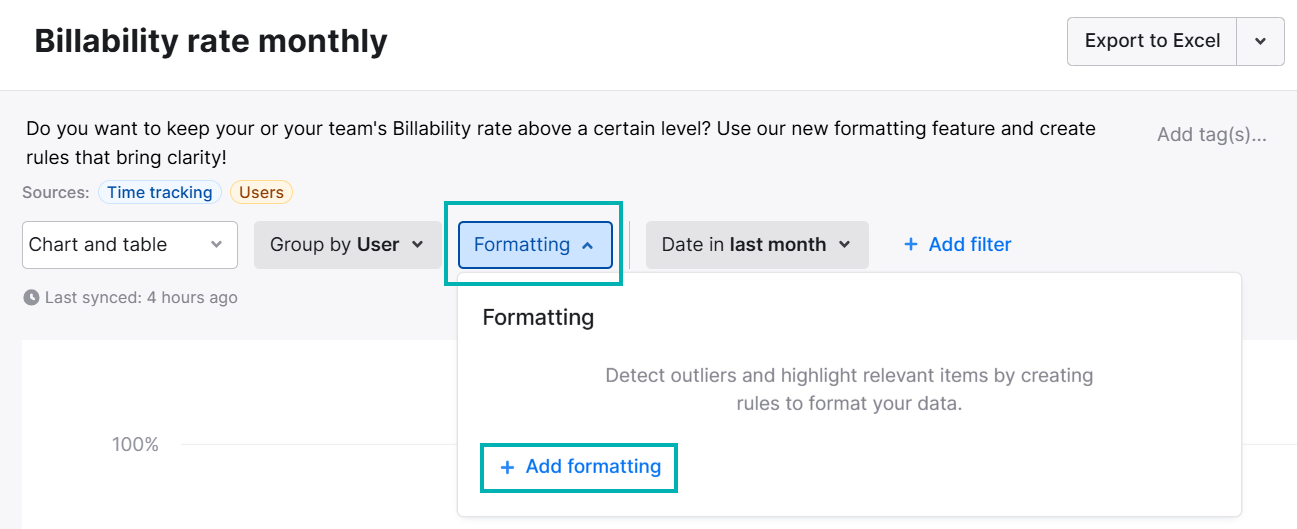This screenshot has width=1297, height=529.
Task: Click the chevron icon on Group by User
Action: [x=418, y=245]
